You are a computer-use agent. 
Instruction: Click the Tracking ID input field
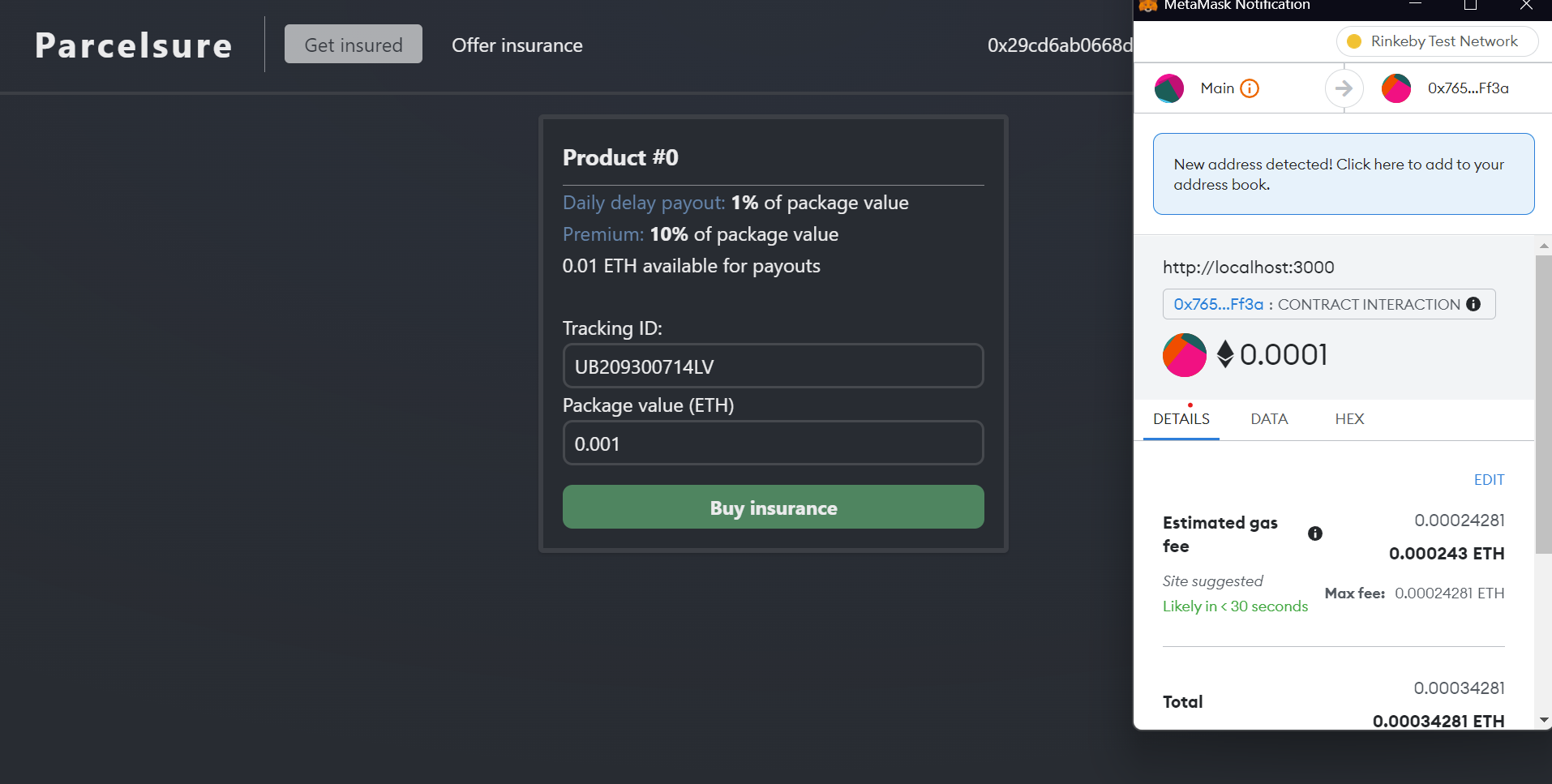coord(774,366)
